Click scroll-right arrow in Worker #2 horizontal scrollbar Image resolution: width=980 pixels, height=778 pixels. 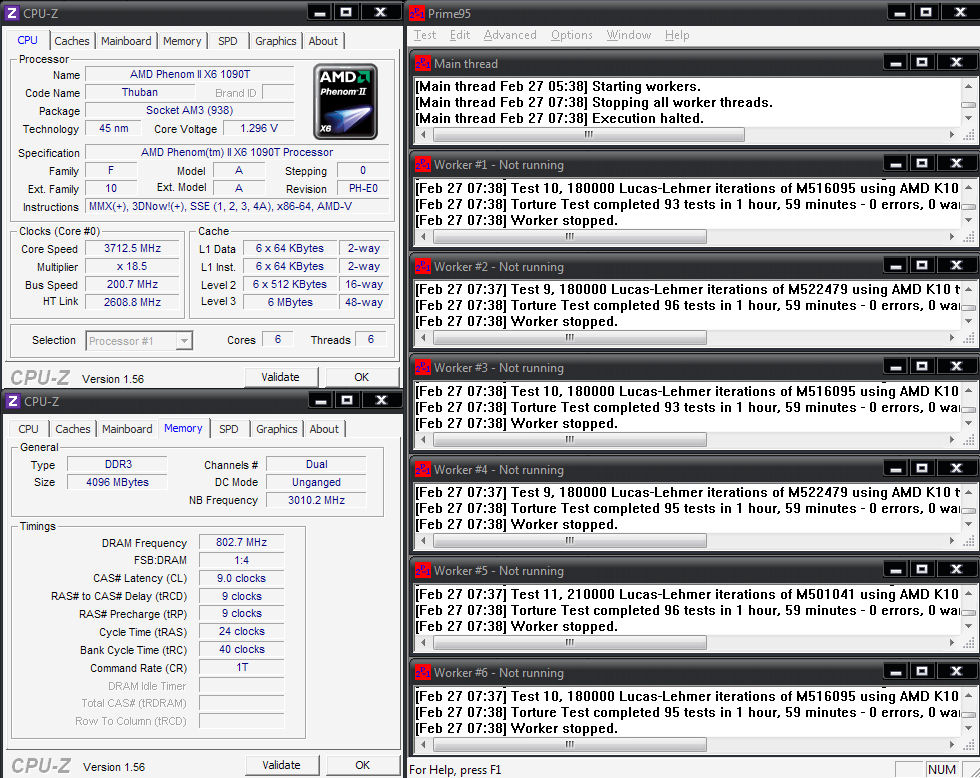(x=952, y=337)
